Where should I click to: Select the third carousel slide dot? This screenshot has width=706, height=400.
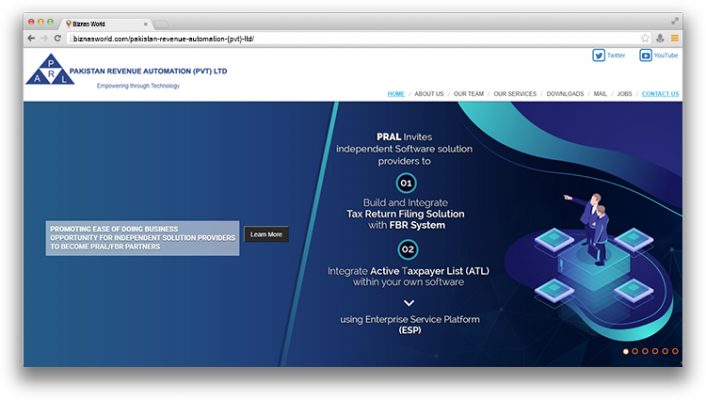tap(645, 351)
